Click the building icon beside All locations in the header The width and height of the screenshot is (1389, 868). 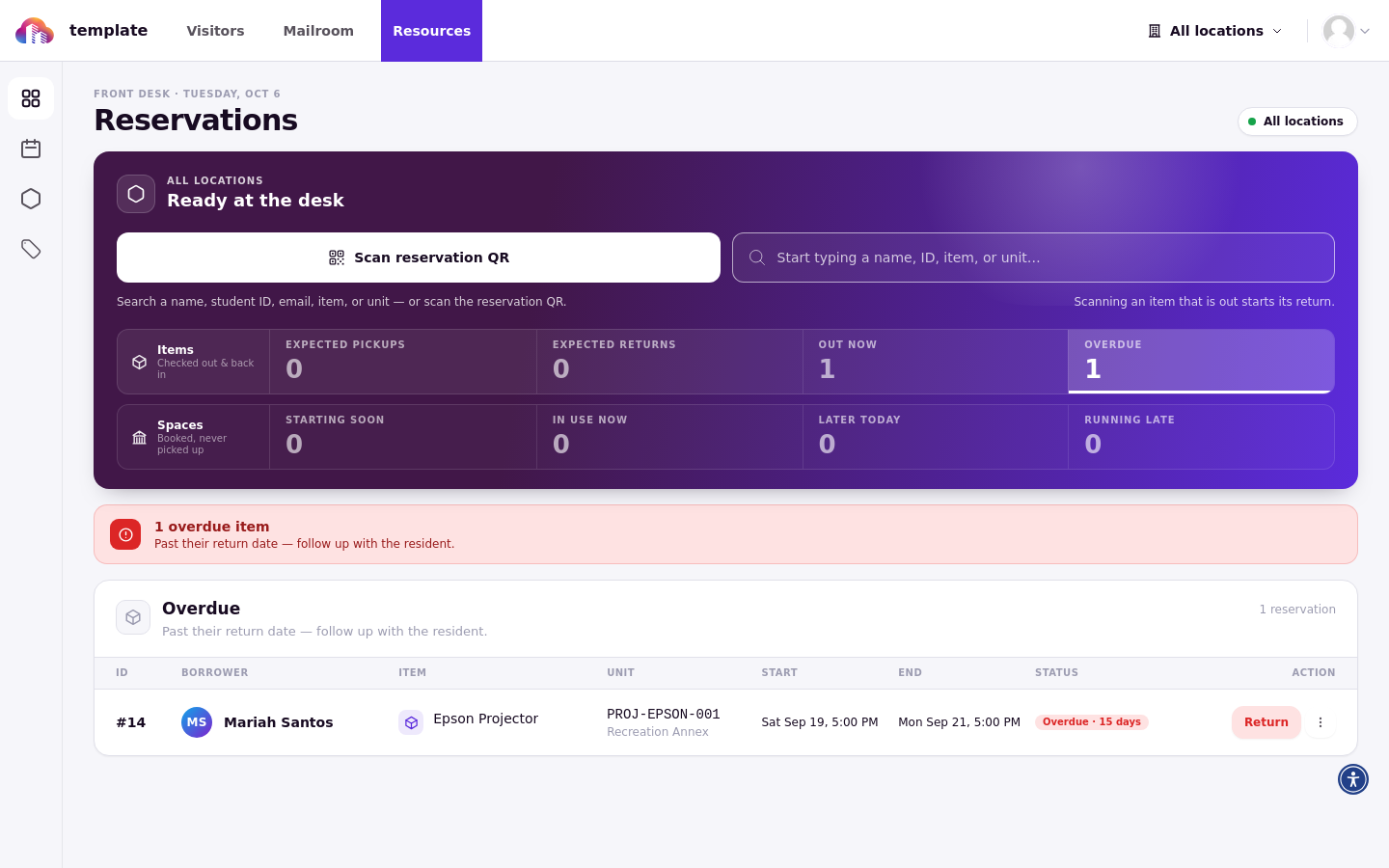coord(1155,31)
